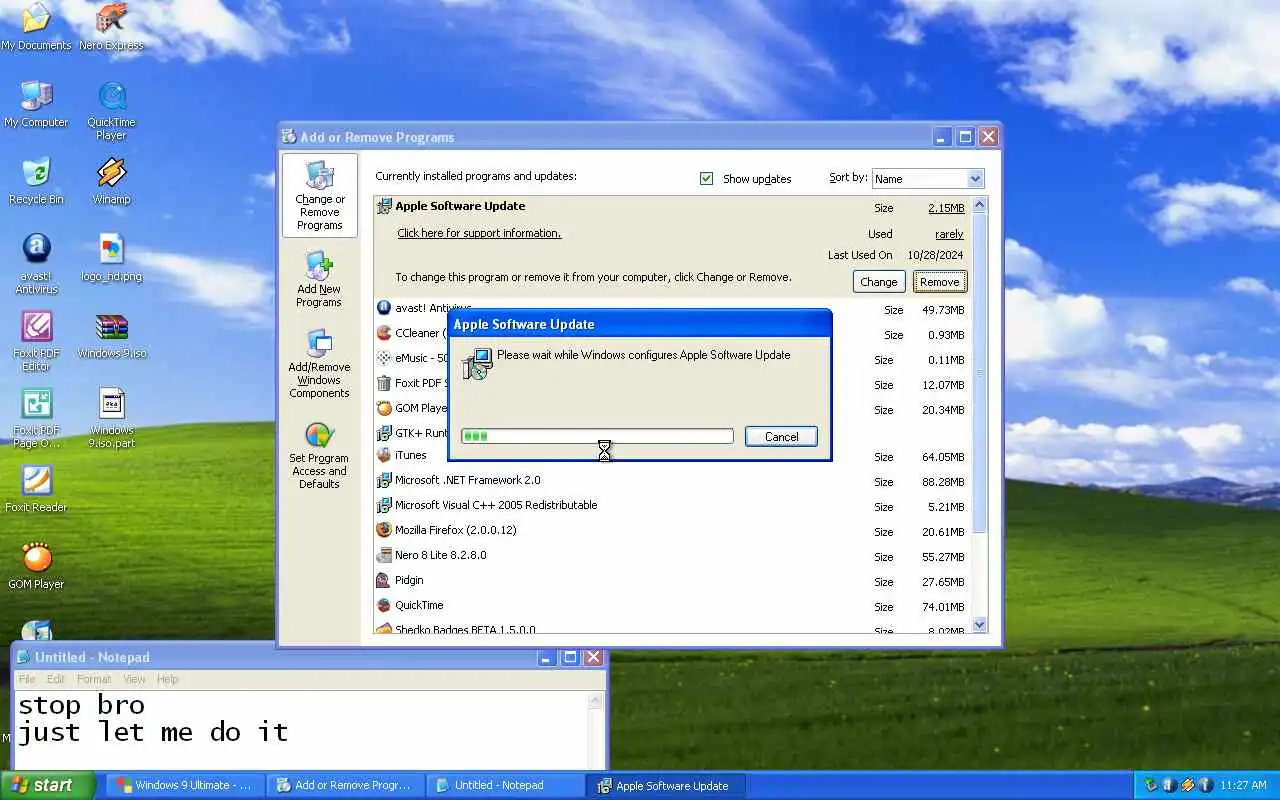1280x800 pixels.
Task: Select avast! Antivirus desktop icon
Action: click(x=36, y=264)
